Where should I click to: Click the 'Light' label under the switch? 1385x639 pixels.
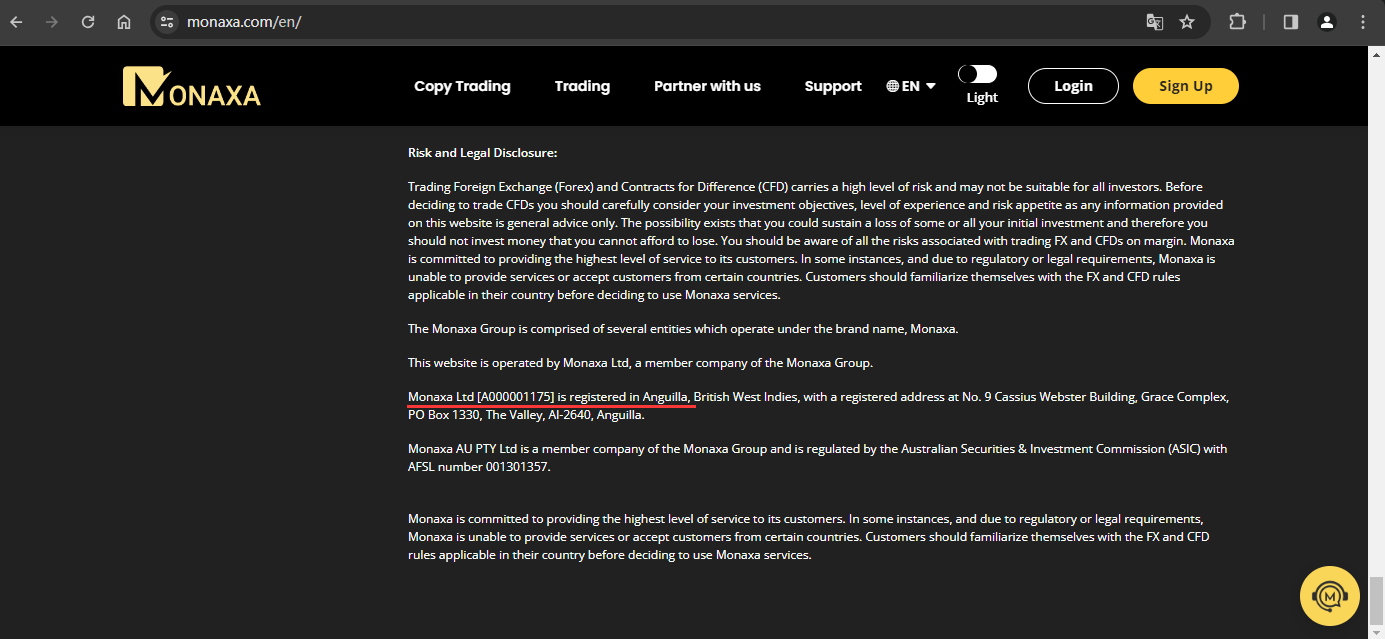pyautogui.click(x=982, y=98)
